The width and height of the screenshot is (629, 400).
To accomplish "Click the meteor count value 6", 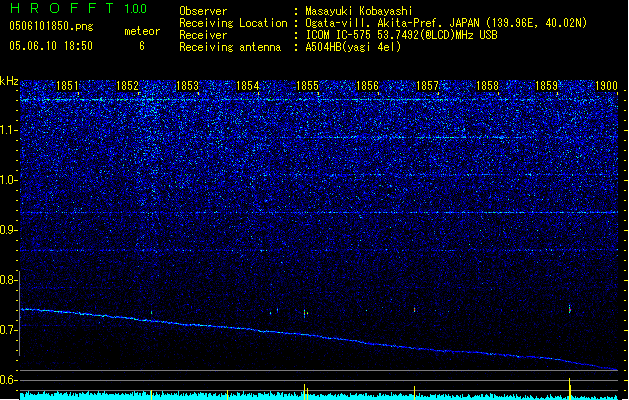I will pos(141,46).
